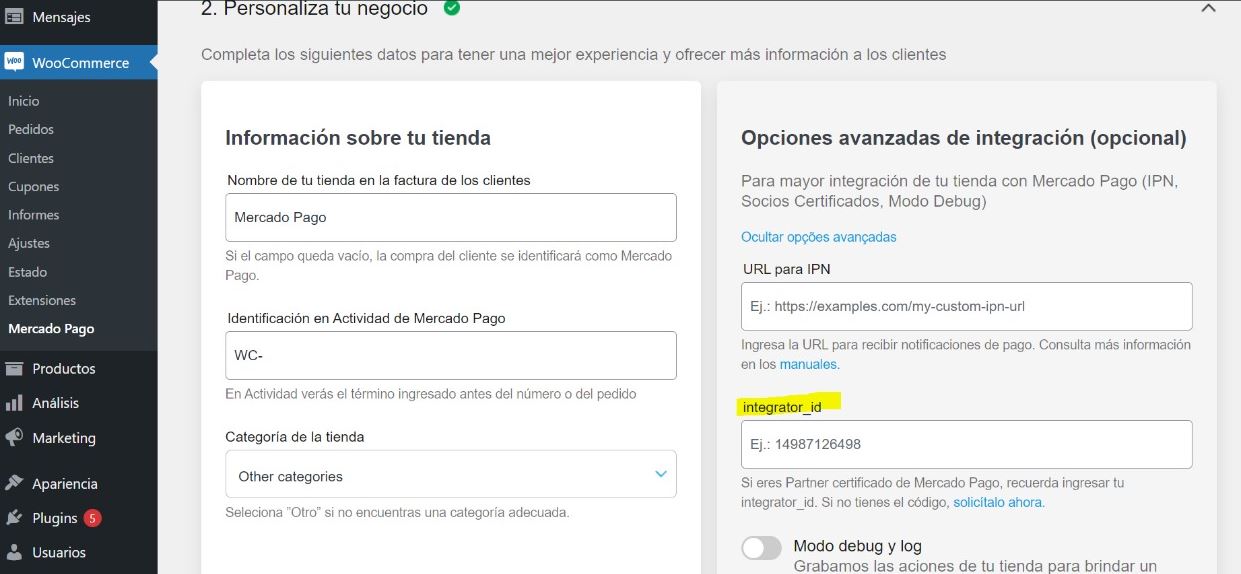The height and width of the screenshot is (574, 1241).
Task: Click the Opciones avanzadas de integración heading
Action: coord(964,138)
